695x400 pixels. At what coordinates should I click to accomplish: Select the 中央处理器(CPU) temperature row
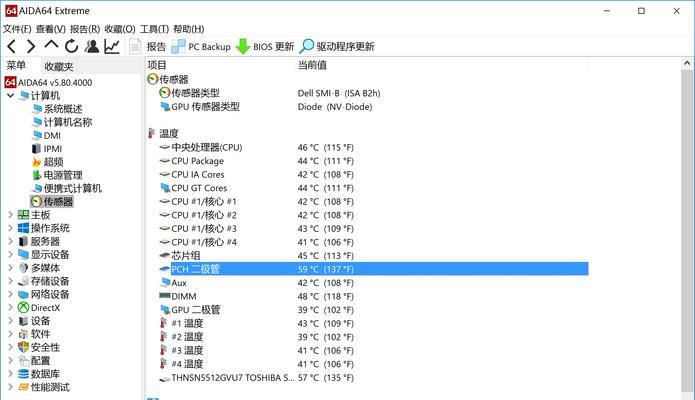(374, 147)
